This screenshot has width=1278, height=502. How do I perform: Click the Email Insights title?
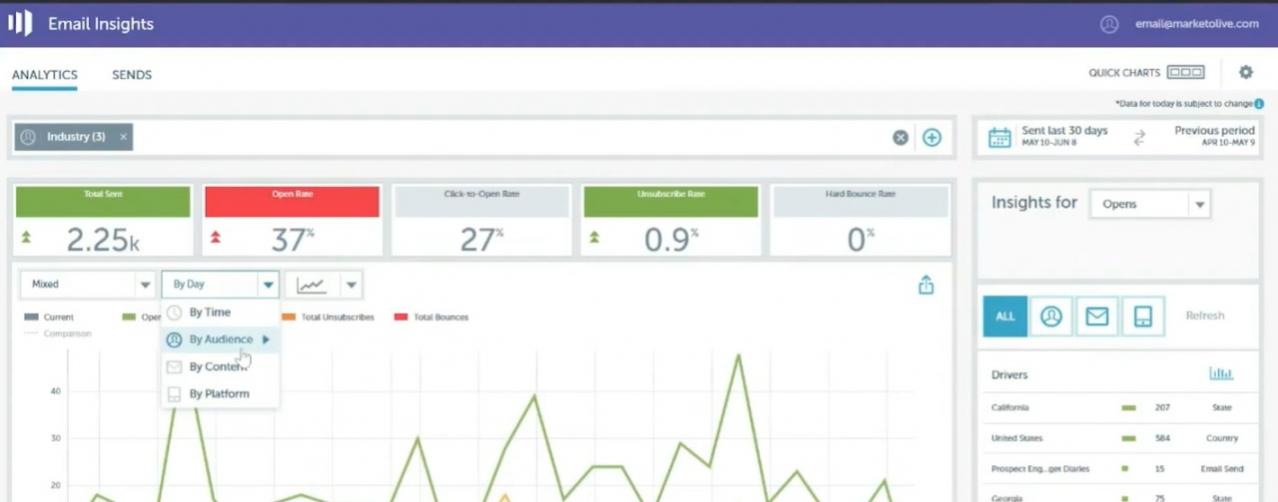click(101, 24)
